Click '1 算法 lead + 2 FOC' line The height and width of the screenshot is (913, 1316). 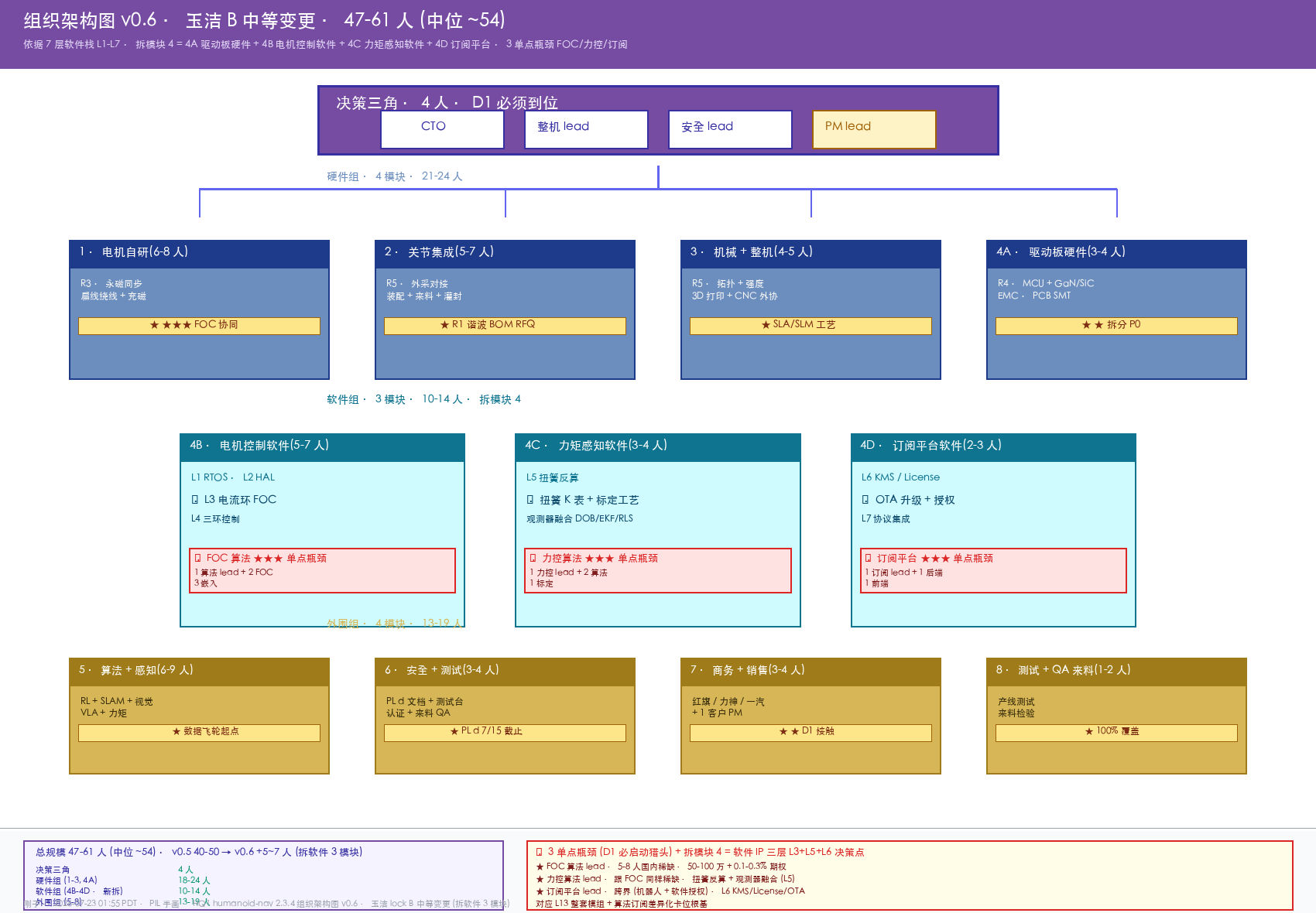coord(234,573)
